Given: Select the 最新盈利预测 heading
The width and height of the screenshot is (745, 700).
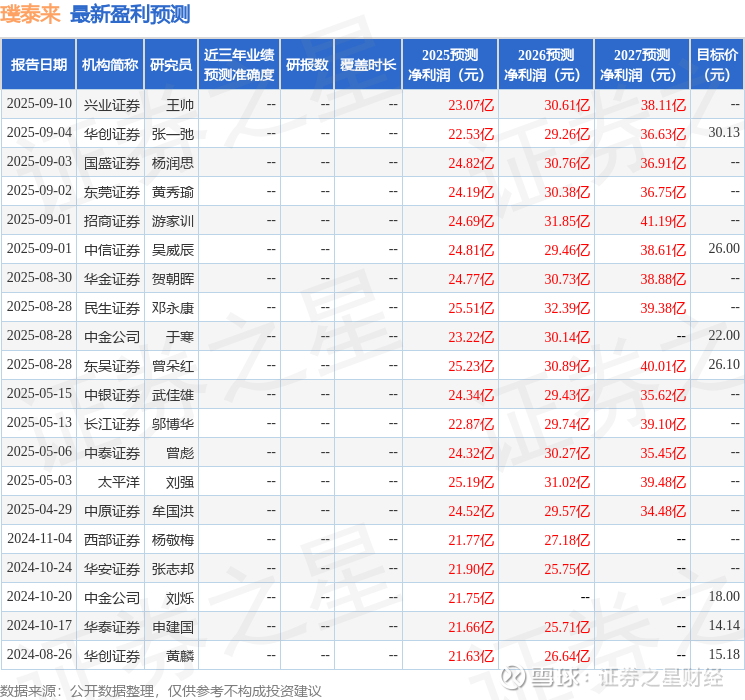Looking at the screenshot, I should coord(130,14).
